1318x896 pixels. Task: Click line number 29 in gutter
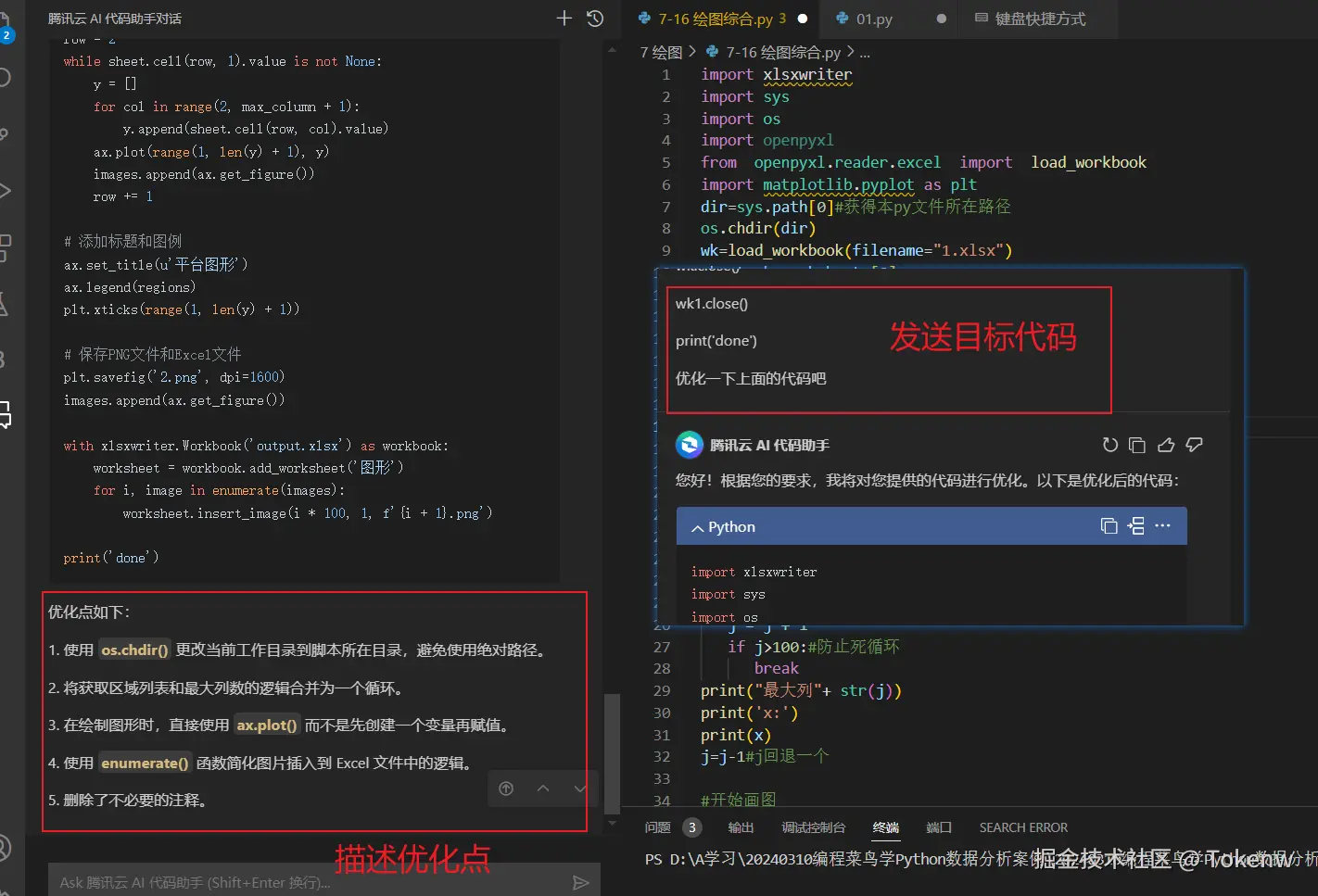coord(662,690)
